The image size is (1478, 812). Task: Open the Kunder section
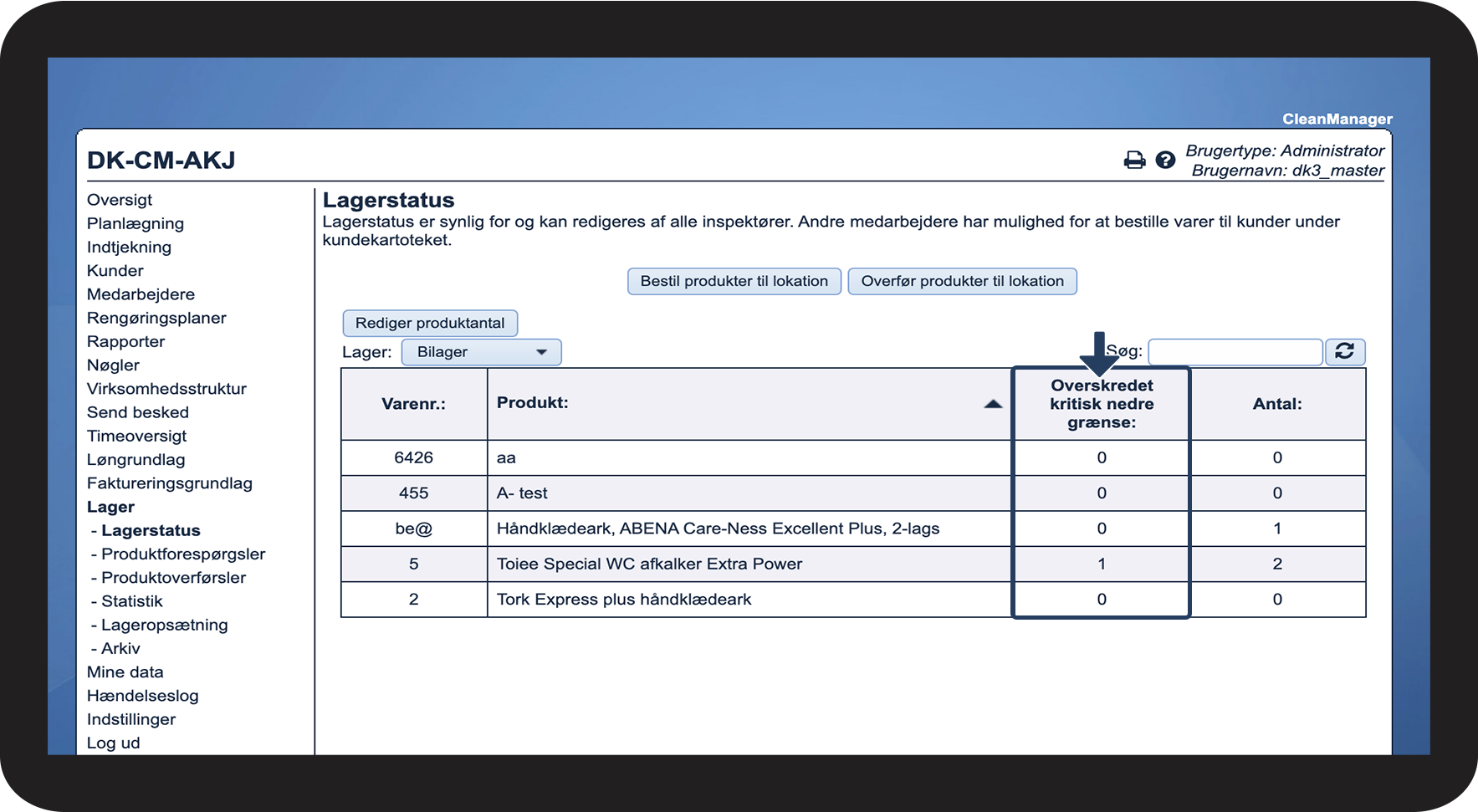[x=115, y=271]
